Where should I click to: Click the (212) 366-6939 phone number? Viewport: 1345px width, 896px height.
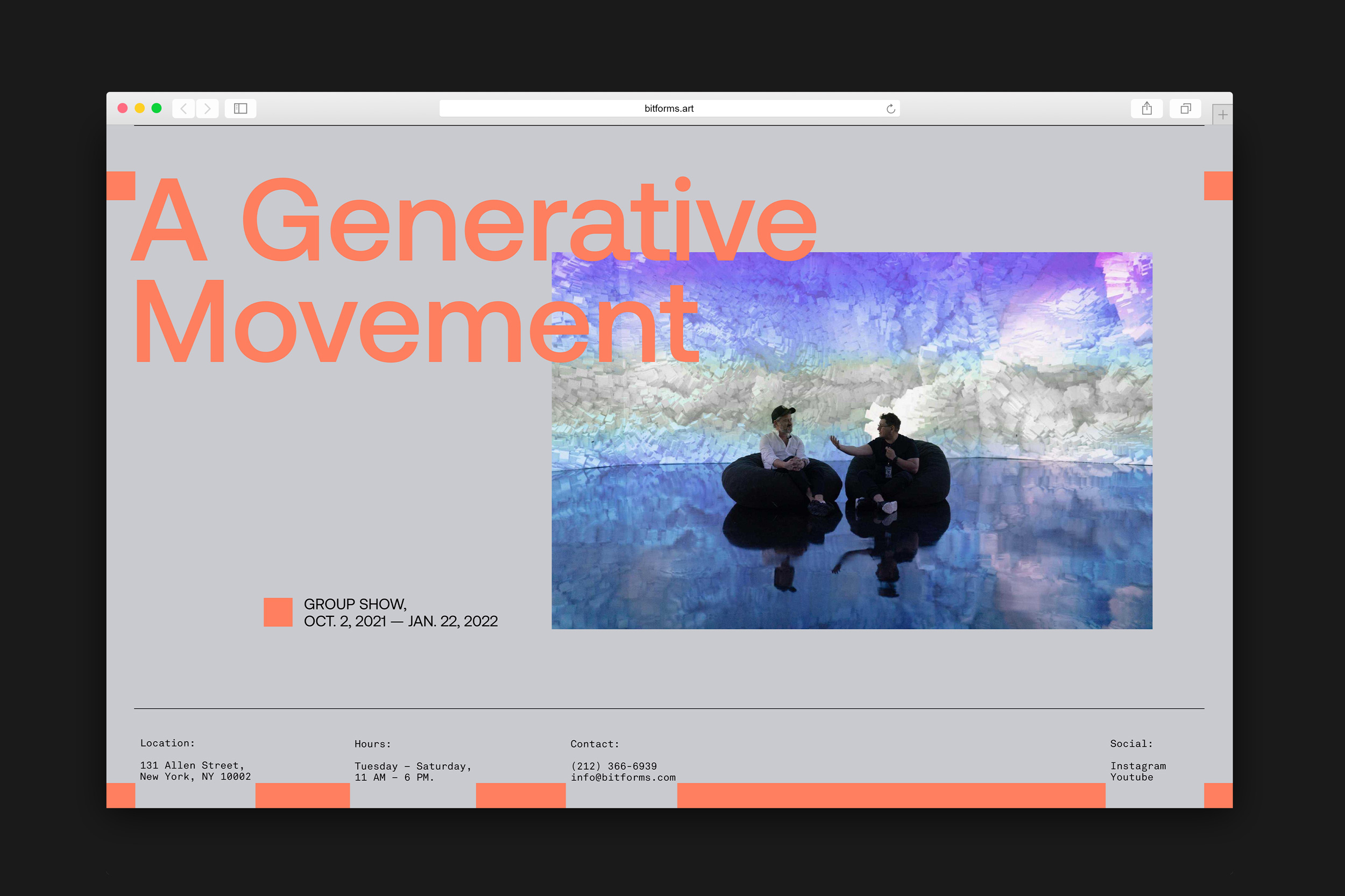click(x=614, y=766)
